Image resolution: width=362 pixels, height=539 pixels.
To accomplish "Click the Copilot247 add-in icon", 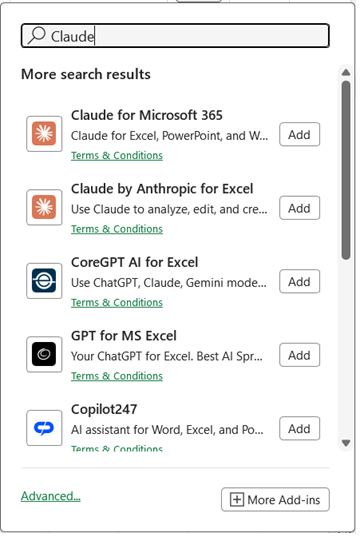I will (x=44, y=428).
